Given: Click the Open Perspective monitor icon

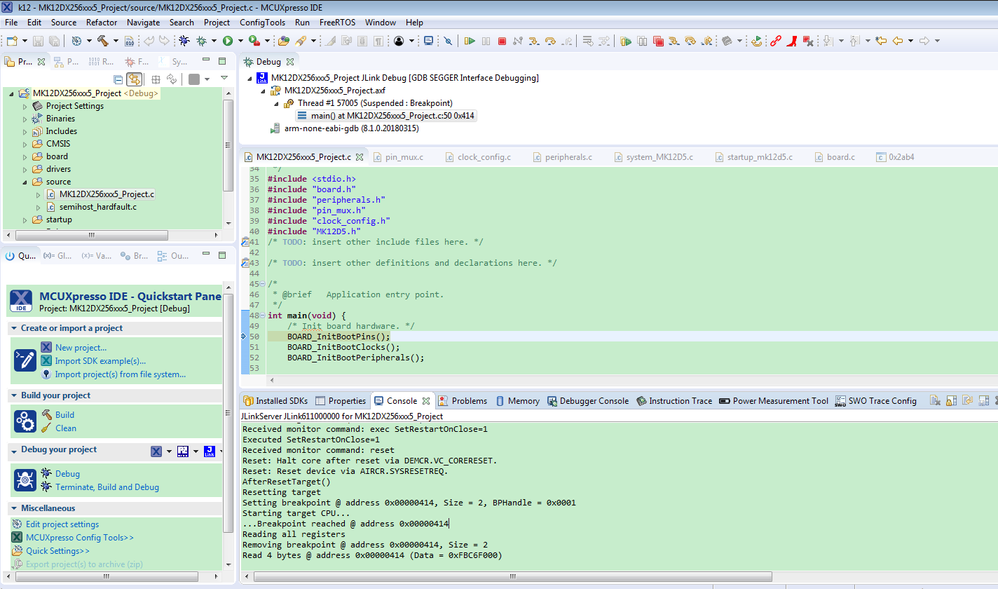Looking at the screenshot, I should (x=428, y=41).
